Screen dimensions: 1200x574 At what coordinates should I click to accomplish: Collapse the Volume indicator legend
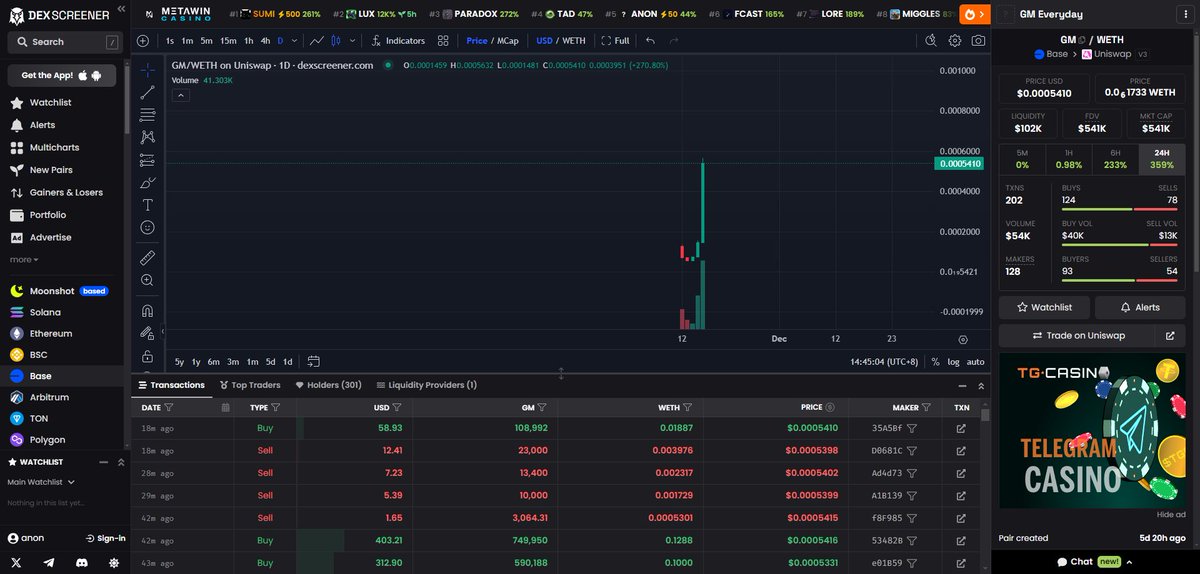[181, 95]
